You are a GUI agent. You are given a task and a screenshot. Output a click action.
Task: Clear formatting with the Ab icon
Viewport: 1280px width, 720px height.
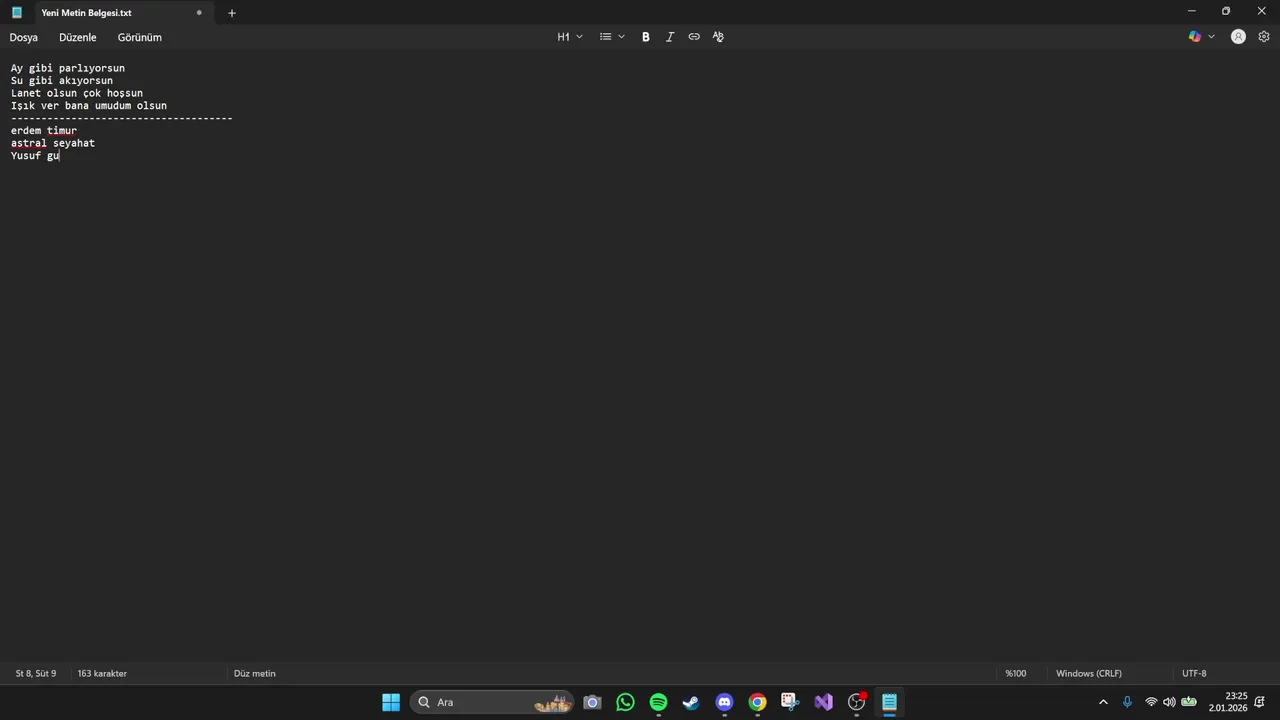[x=718, y=37]
